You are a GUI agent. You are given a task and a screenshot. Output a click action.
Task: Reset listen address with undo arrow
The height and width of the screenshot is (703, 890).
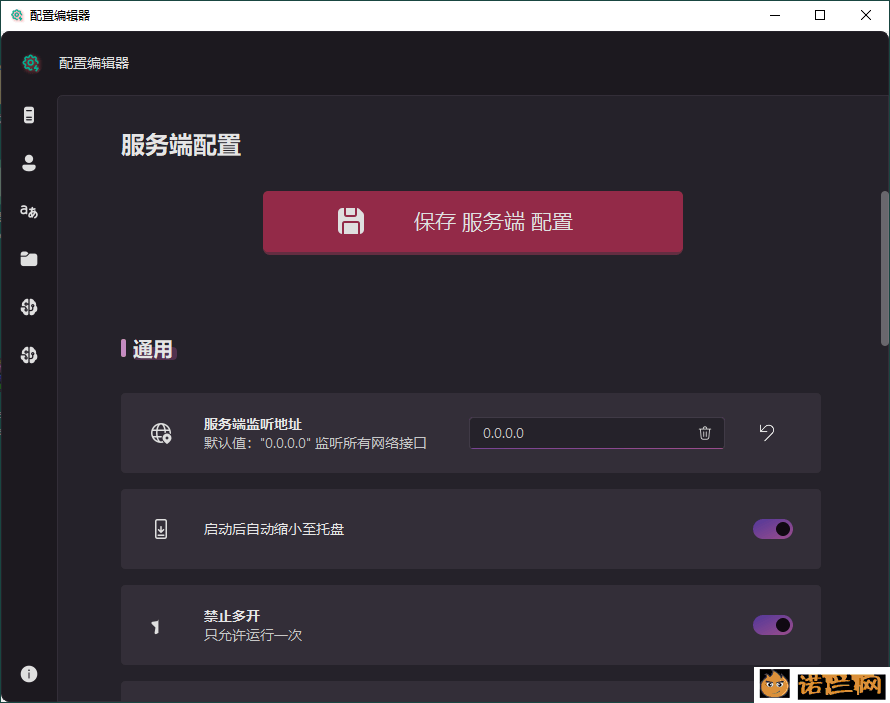767,432
